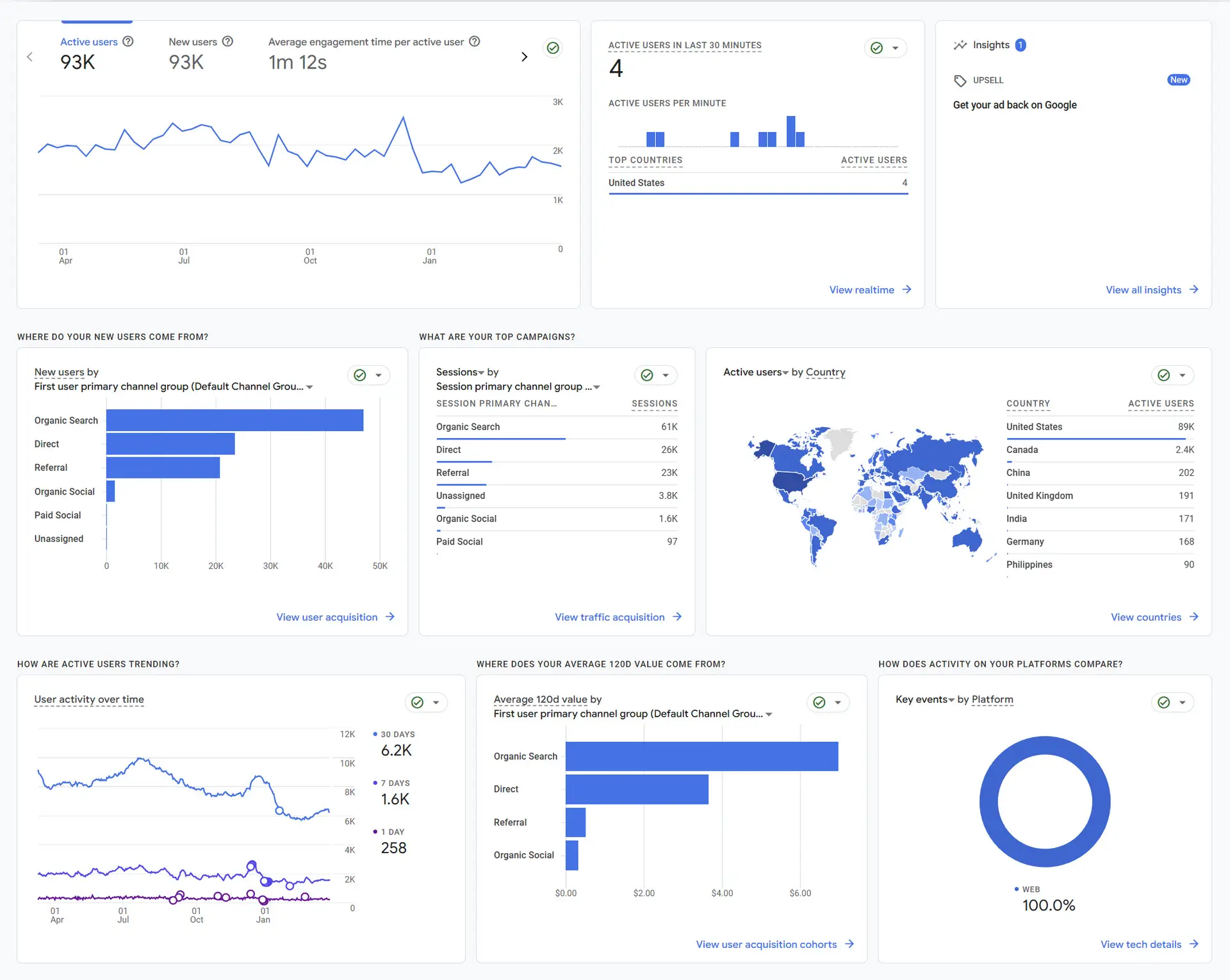1230x980 pixels.
Task: Change the Country dimension on Active users card
Action: pyautogui.click(x=825, y=372)
